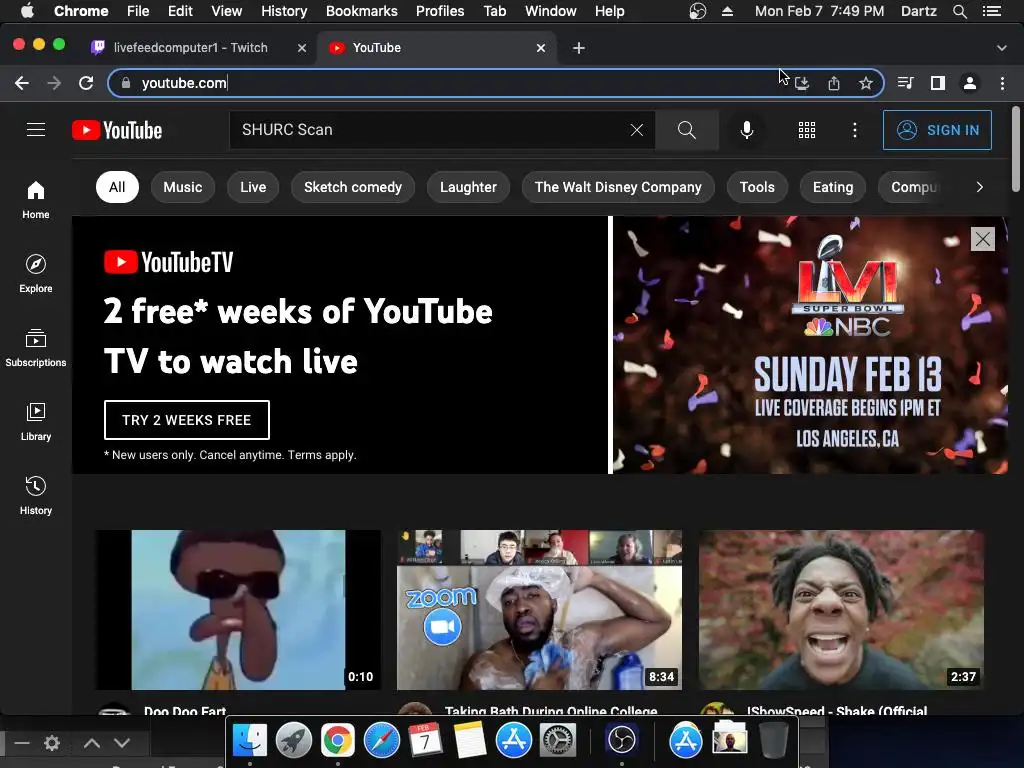Screen dimensions: 1024x768
Task: Open Explore in sidebar
Action: coord(36,274)
